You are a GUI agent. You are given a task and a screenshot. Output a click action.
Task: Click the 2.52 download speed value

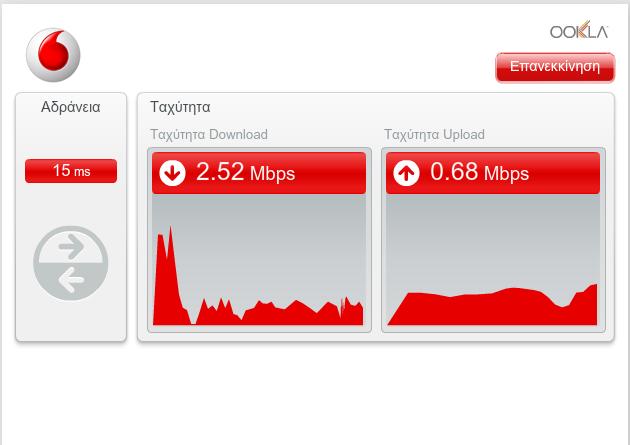[x=220, y=171]
